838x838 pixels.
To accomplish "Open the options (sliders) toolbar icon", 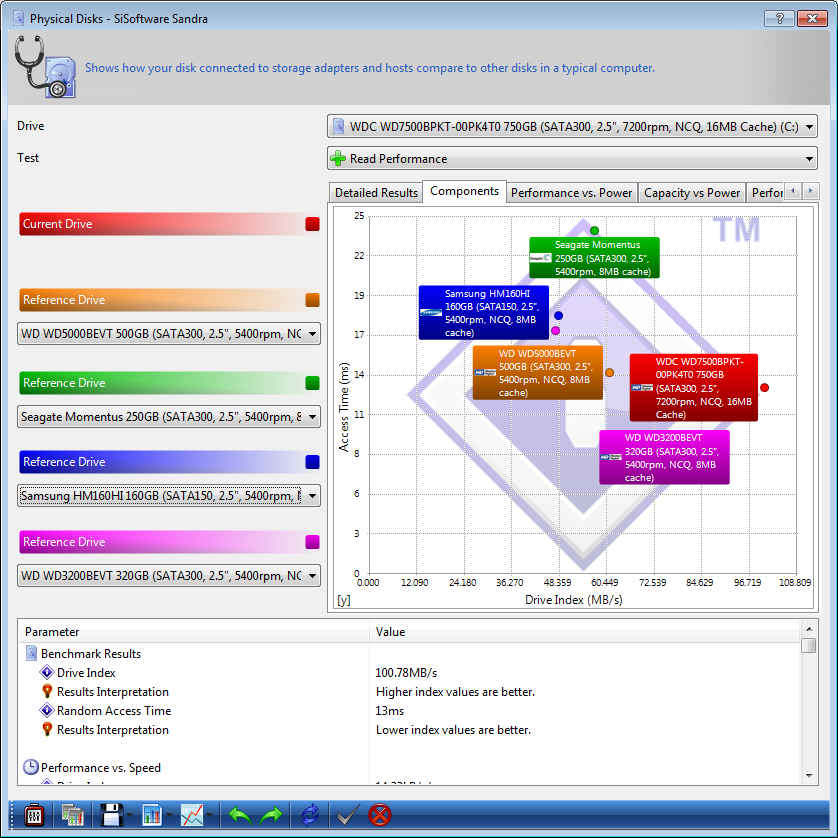I will 34,816.
